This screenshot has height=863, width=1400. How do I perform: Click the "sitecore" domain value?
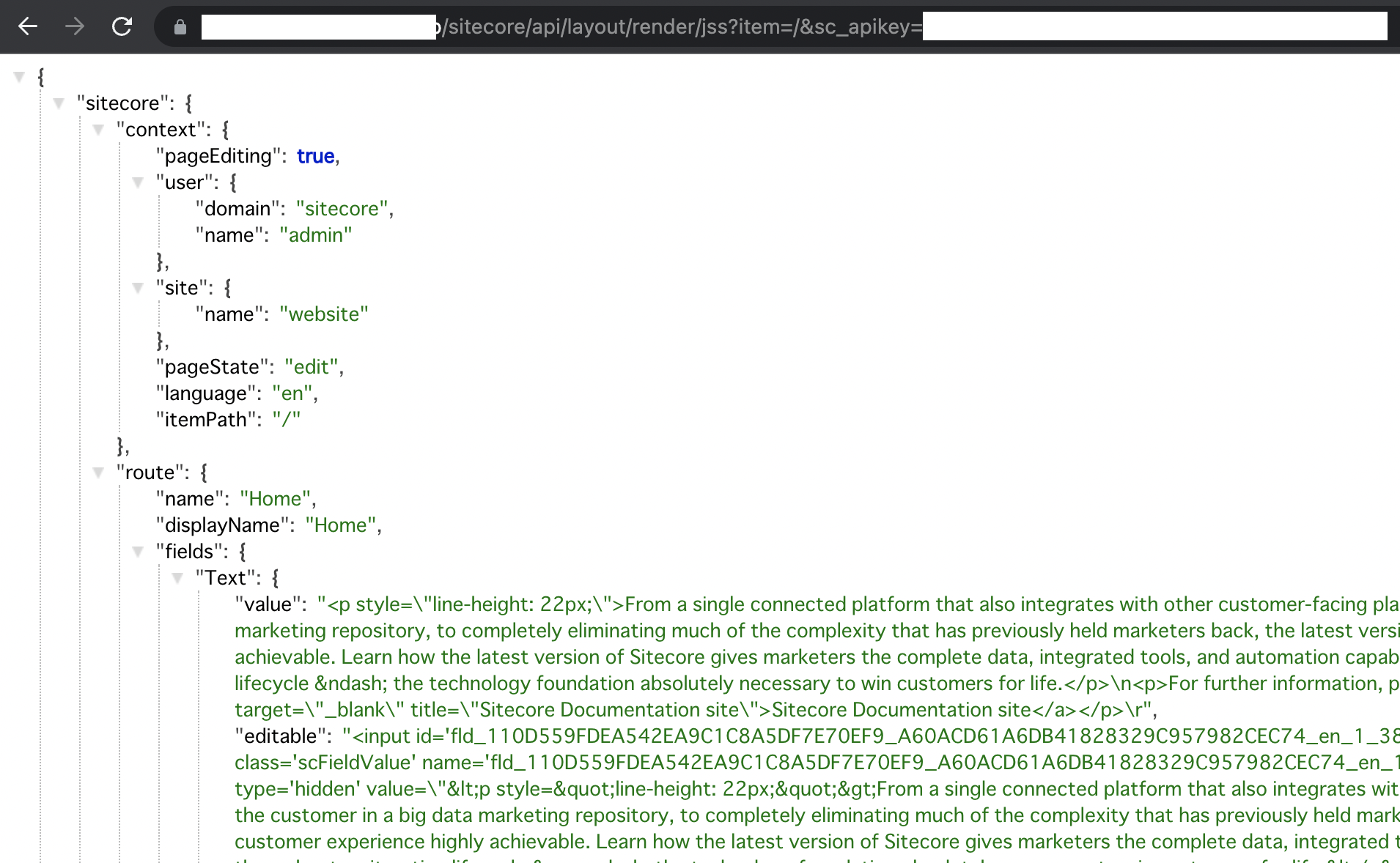pos(342,209)
